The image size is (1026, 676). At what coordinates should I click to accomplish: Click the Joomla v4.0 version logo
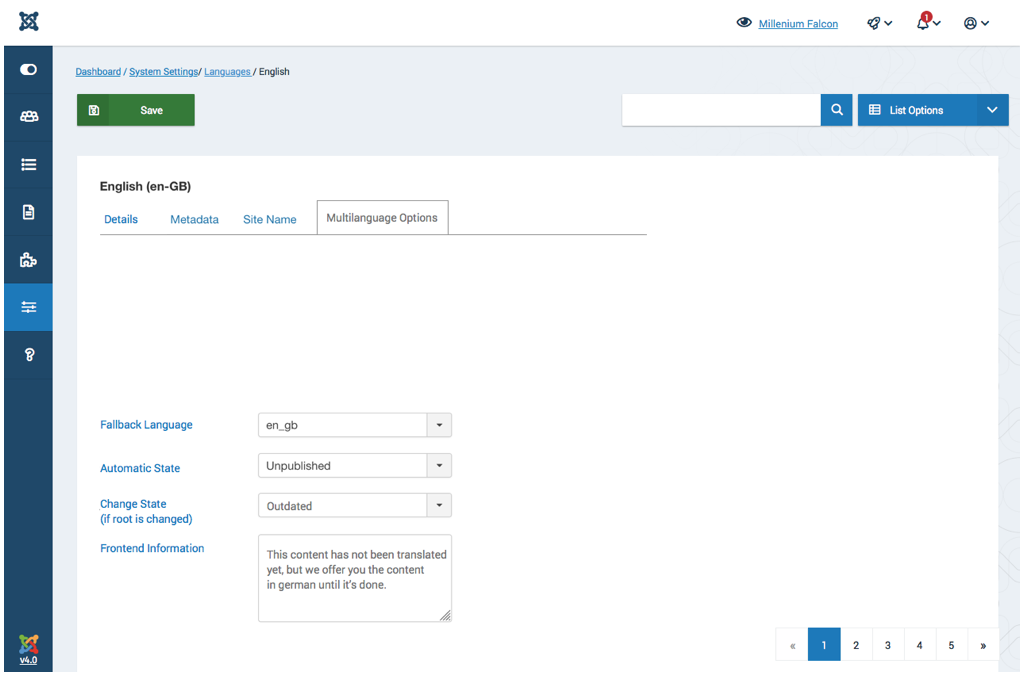tap(28, 649)
